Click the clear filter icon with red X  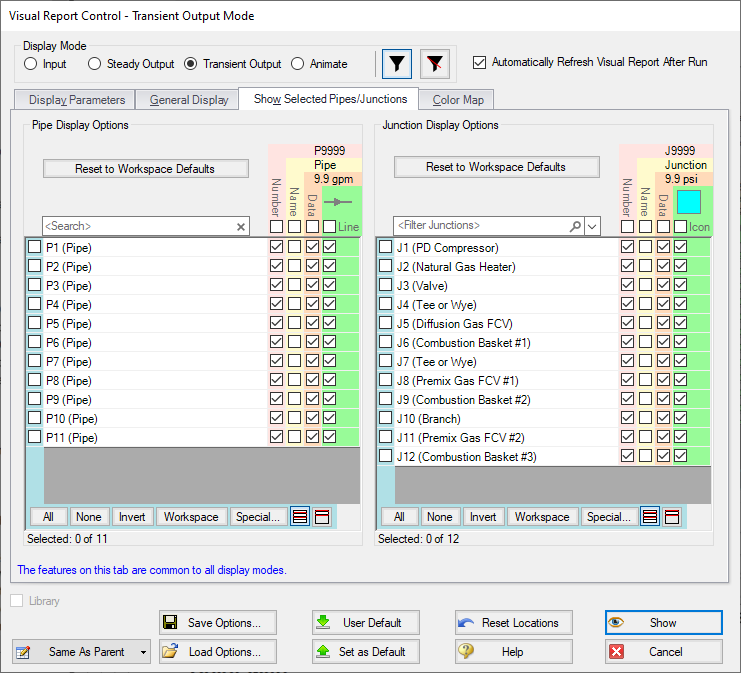[435, 64]
